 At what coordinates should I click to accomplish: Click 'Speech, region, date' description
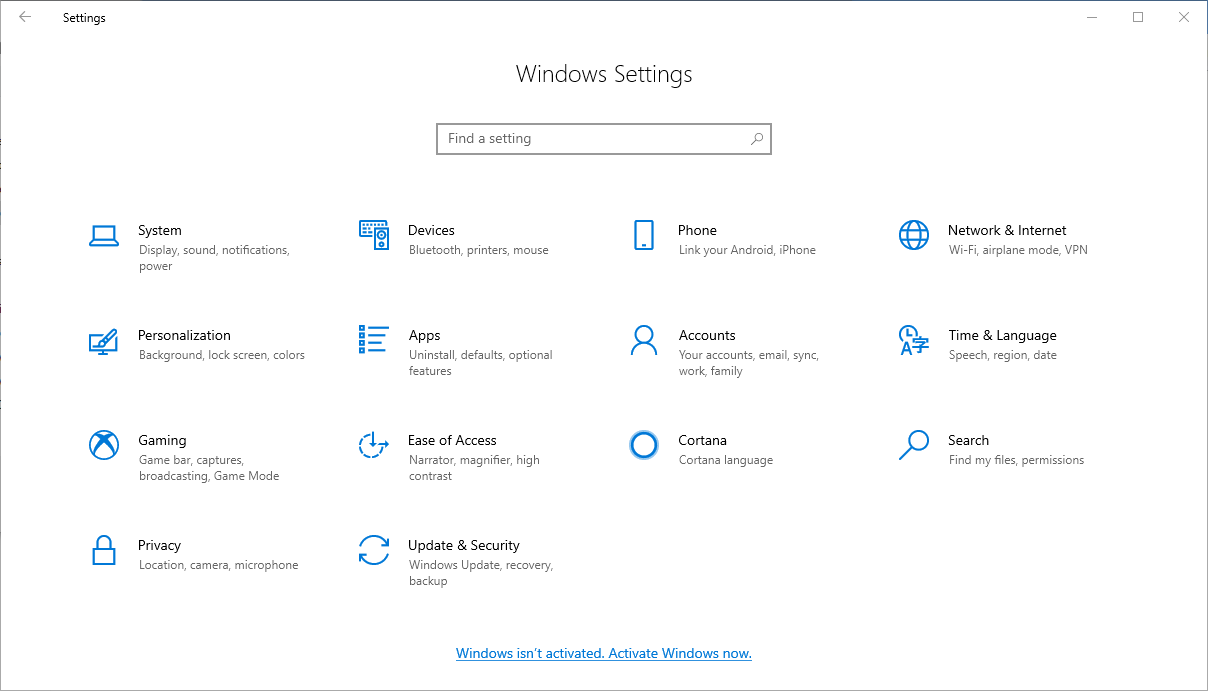pos(1002,355)
